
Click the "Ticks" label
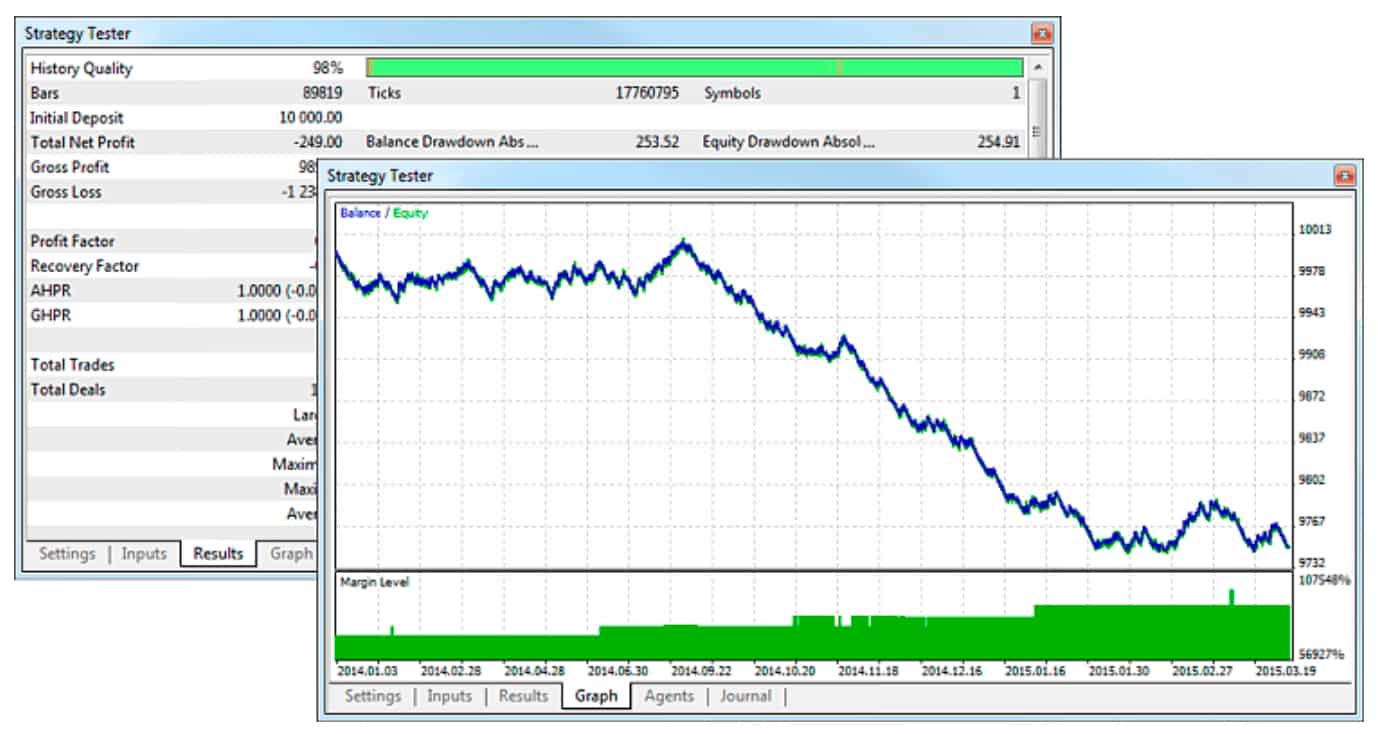pos(385,93)
